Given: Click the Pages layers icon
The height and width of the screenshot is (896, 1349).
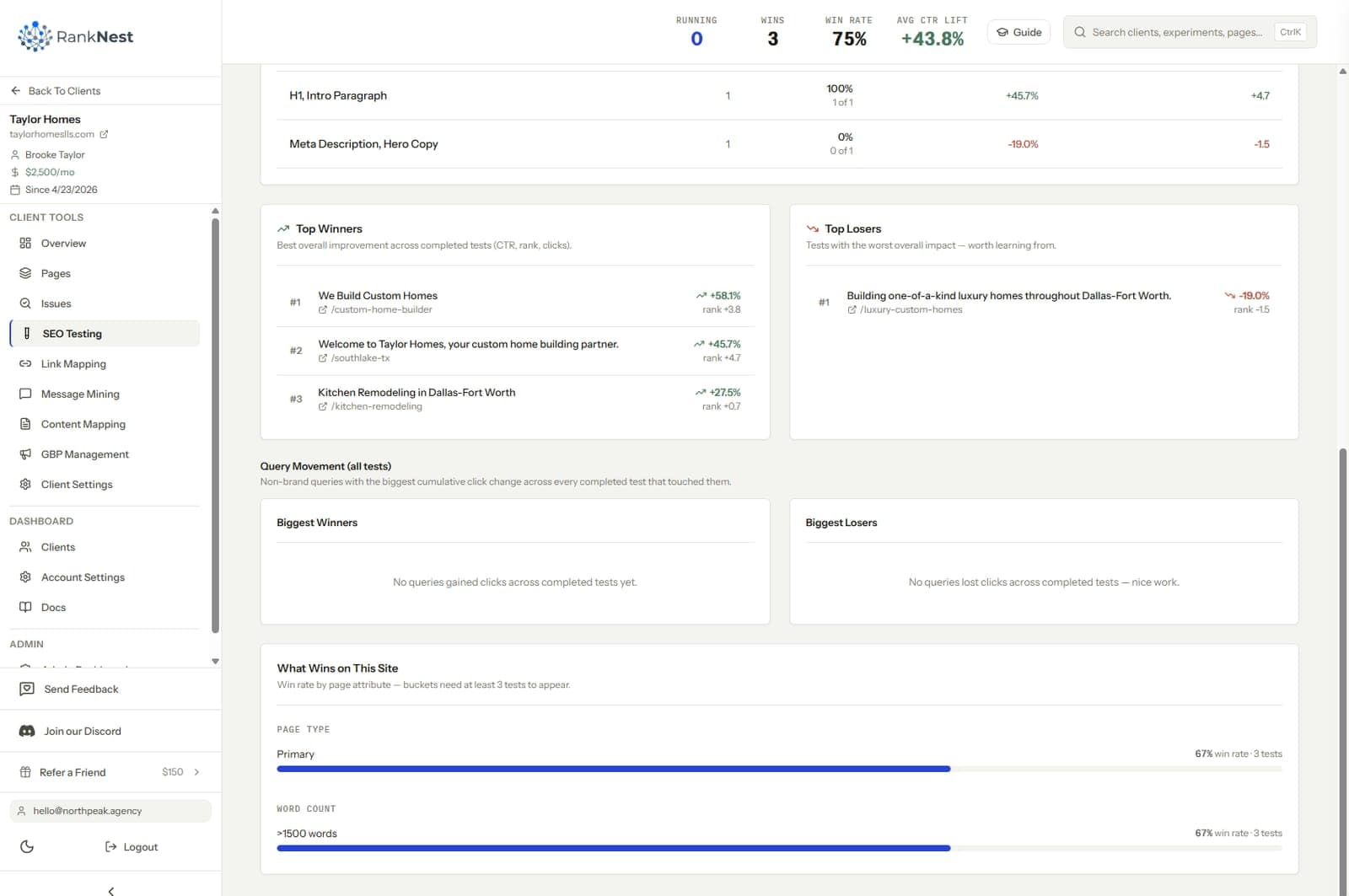Looking at the screenshot, I should click(25, 273).
